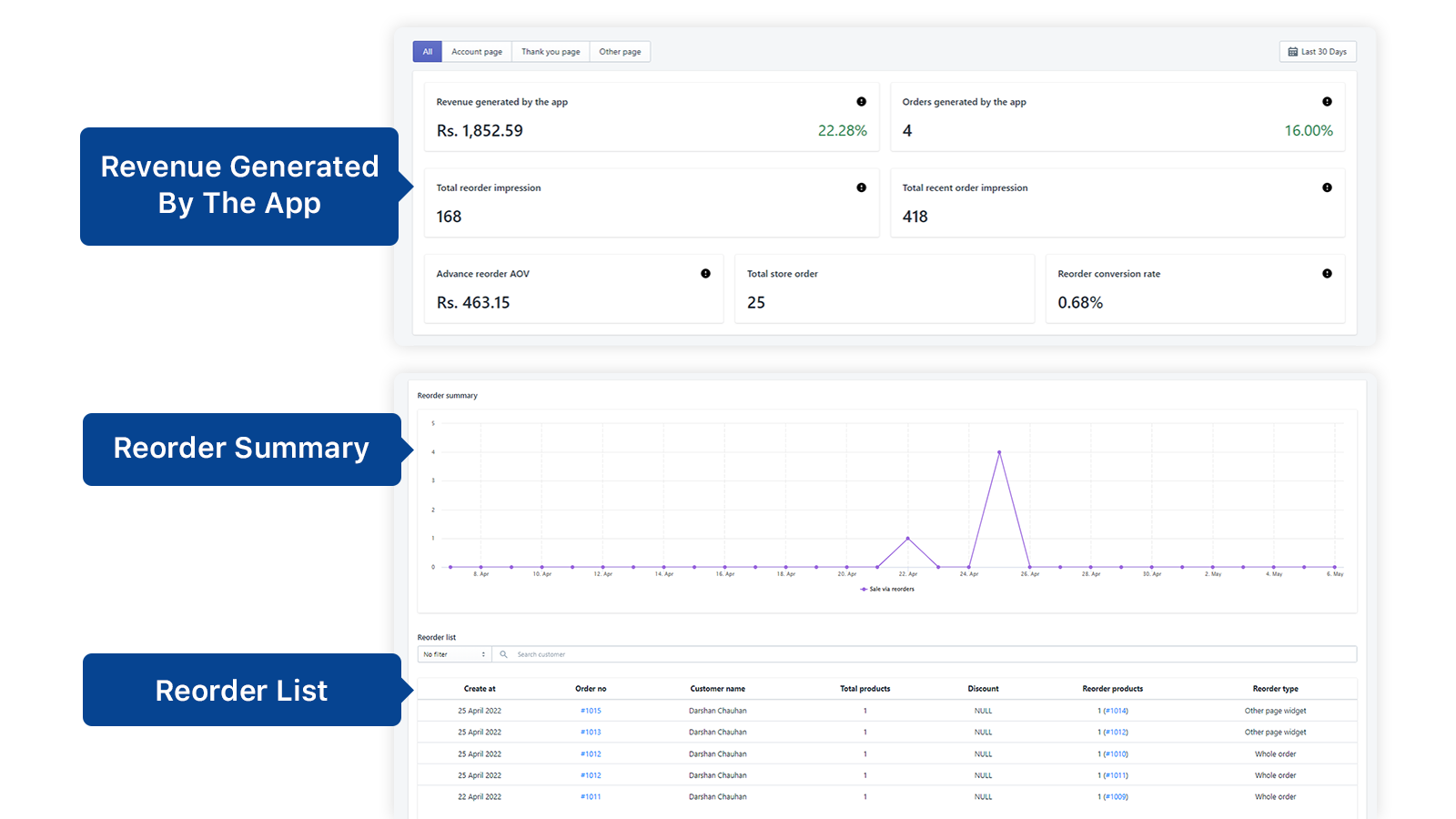Click the chart peak data point at value 4
1456x819 pixels.
999,452
